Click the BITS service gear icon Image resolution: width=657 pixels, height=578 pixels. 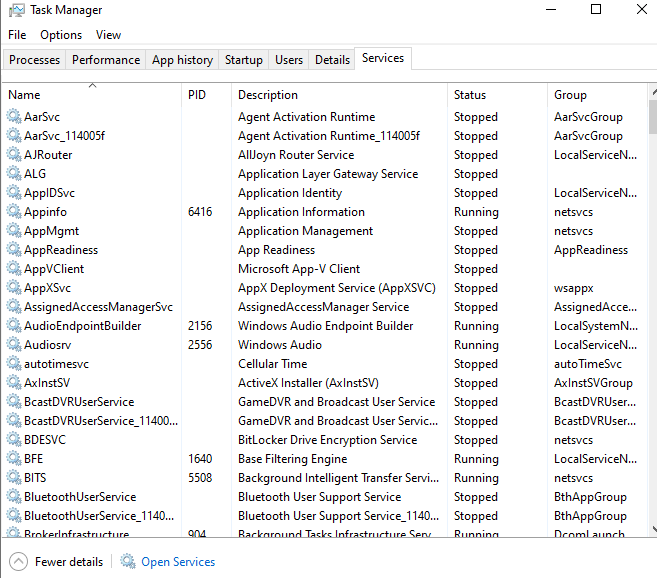(14, 477)
